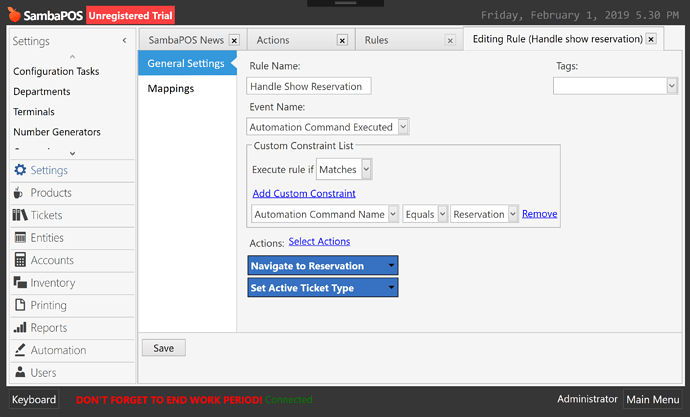Click Add Custom Constraint link
The height and width of the screenshot is (417, 690).
304,193
